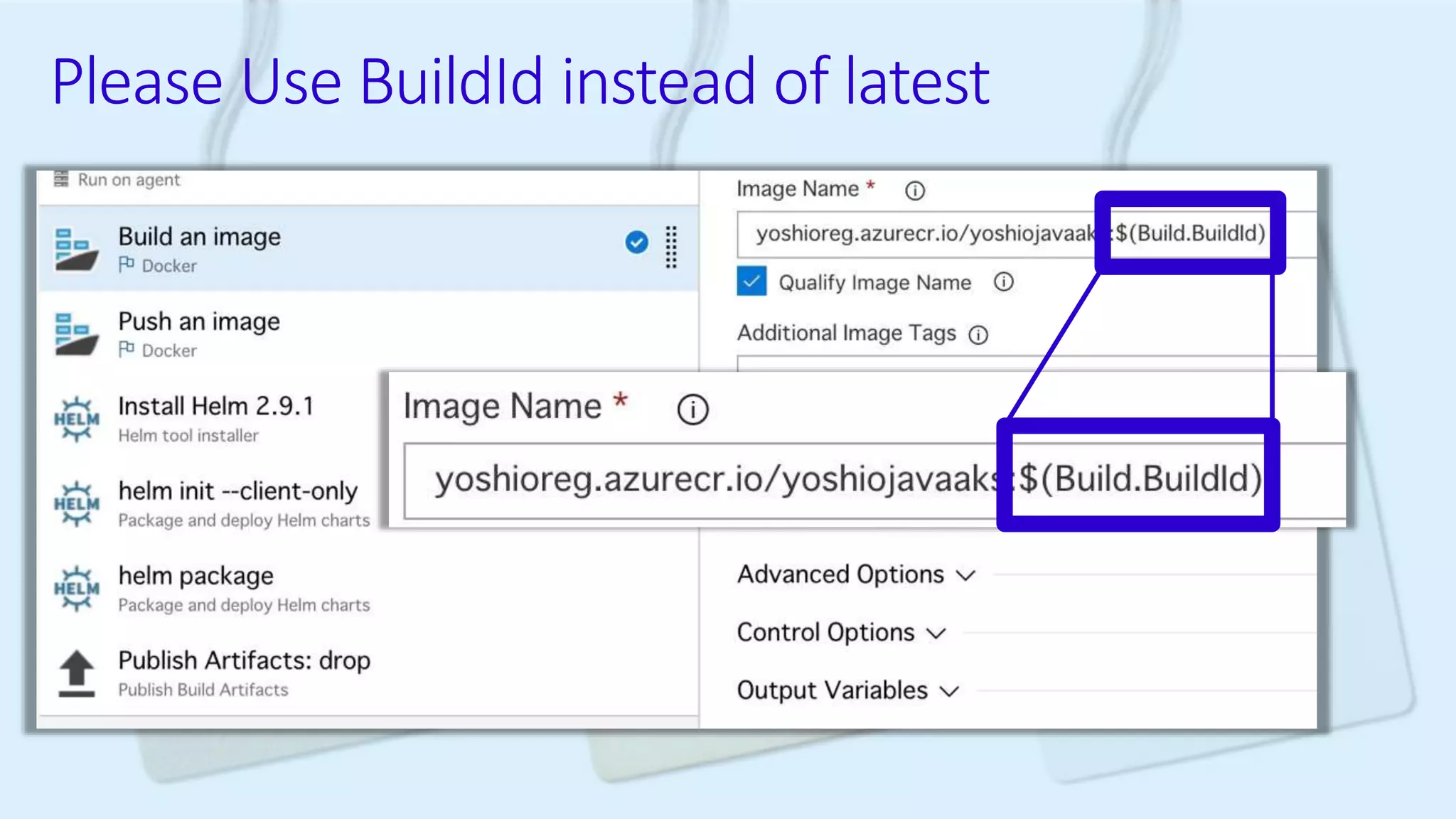Click the Qualify Image Name label

[x=874, y=282]
